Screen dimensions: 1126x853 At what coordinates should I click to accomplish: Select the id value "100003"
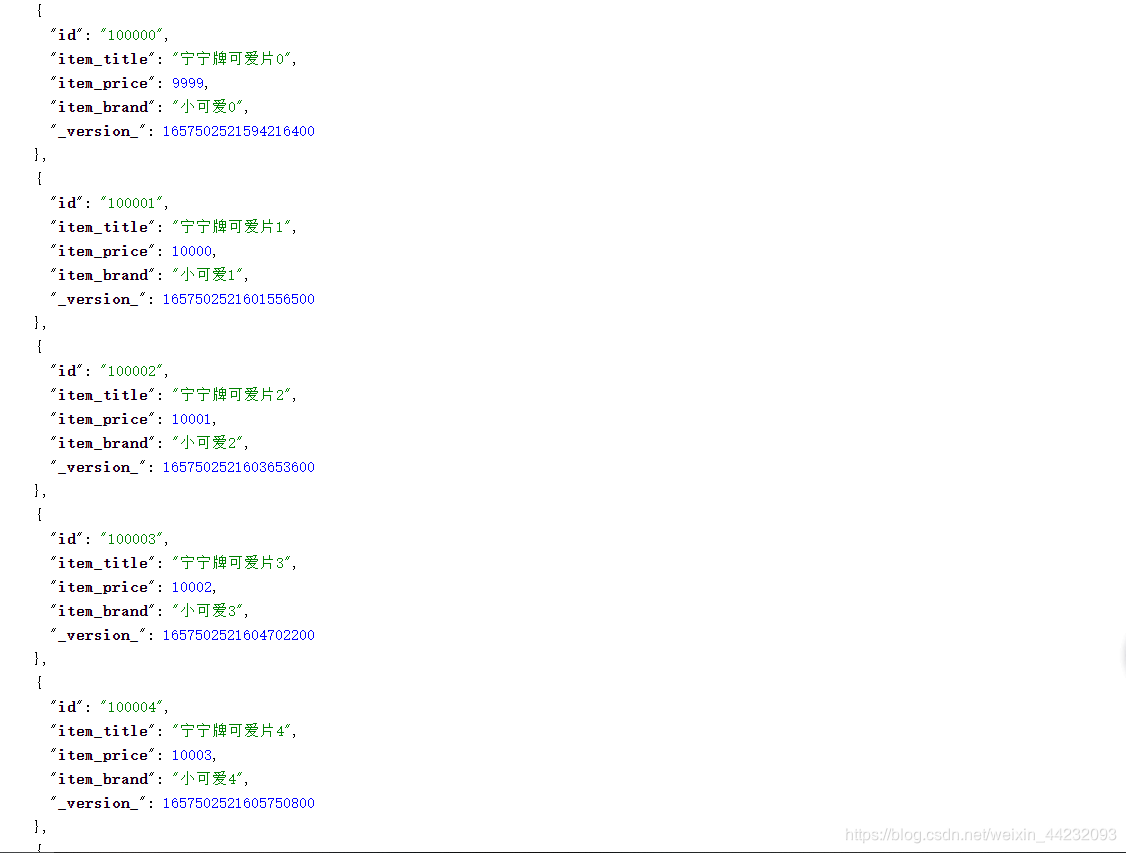pyautogui.click(x=132, y=539)
